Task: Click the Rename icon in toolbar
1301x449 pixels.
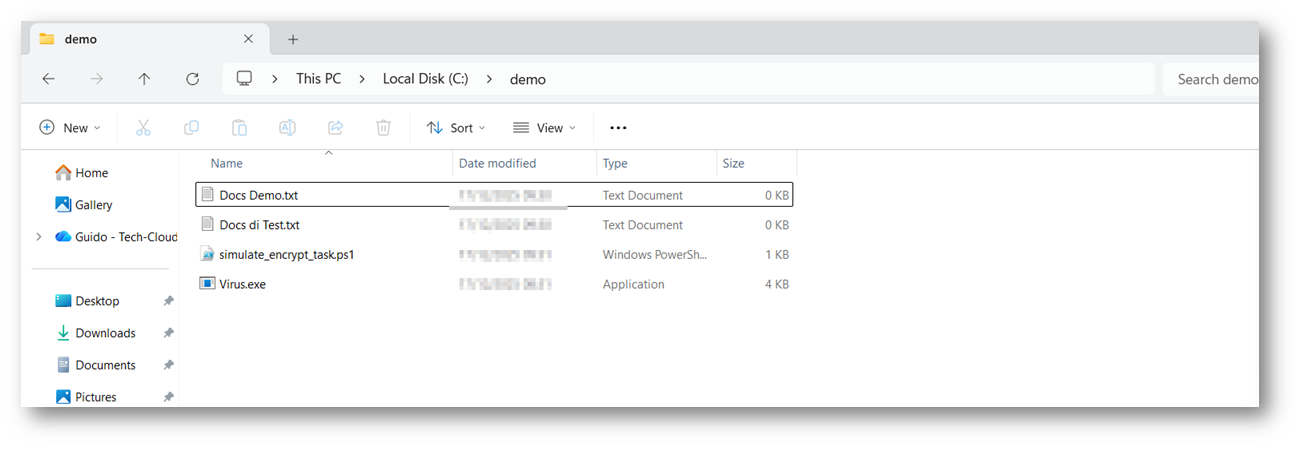Action: click(x=287, y=128)
